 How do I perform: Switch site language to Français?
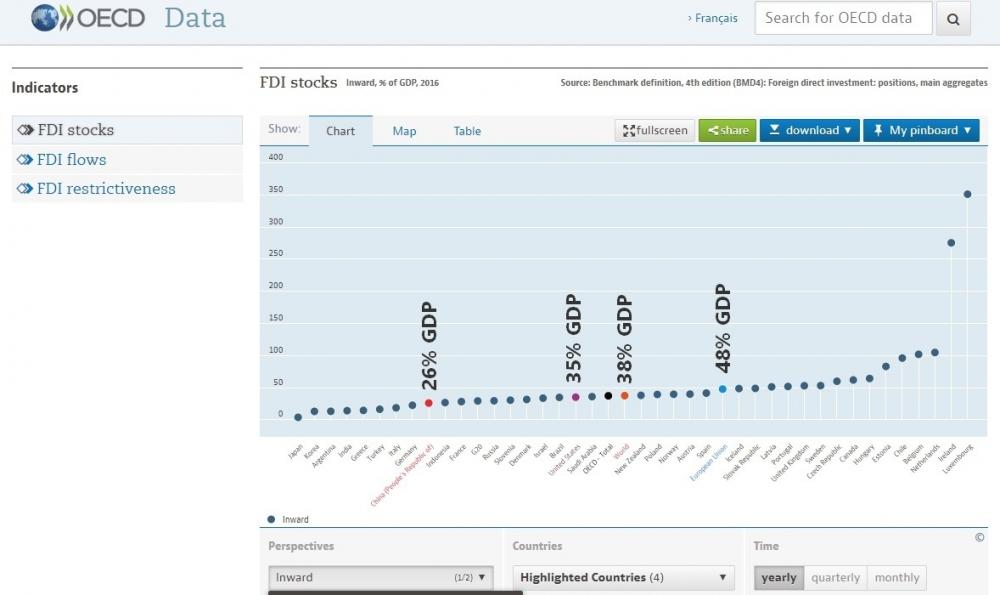tap(713, 18)
